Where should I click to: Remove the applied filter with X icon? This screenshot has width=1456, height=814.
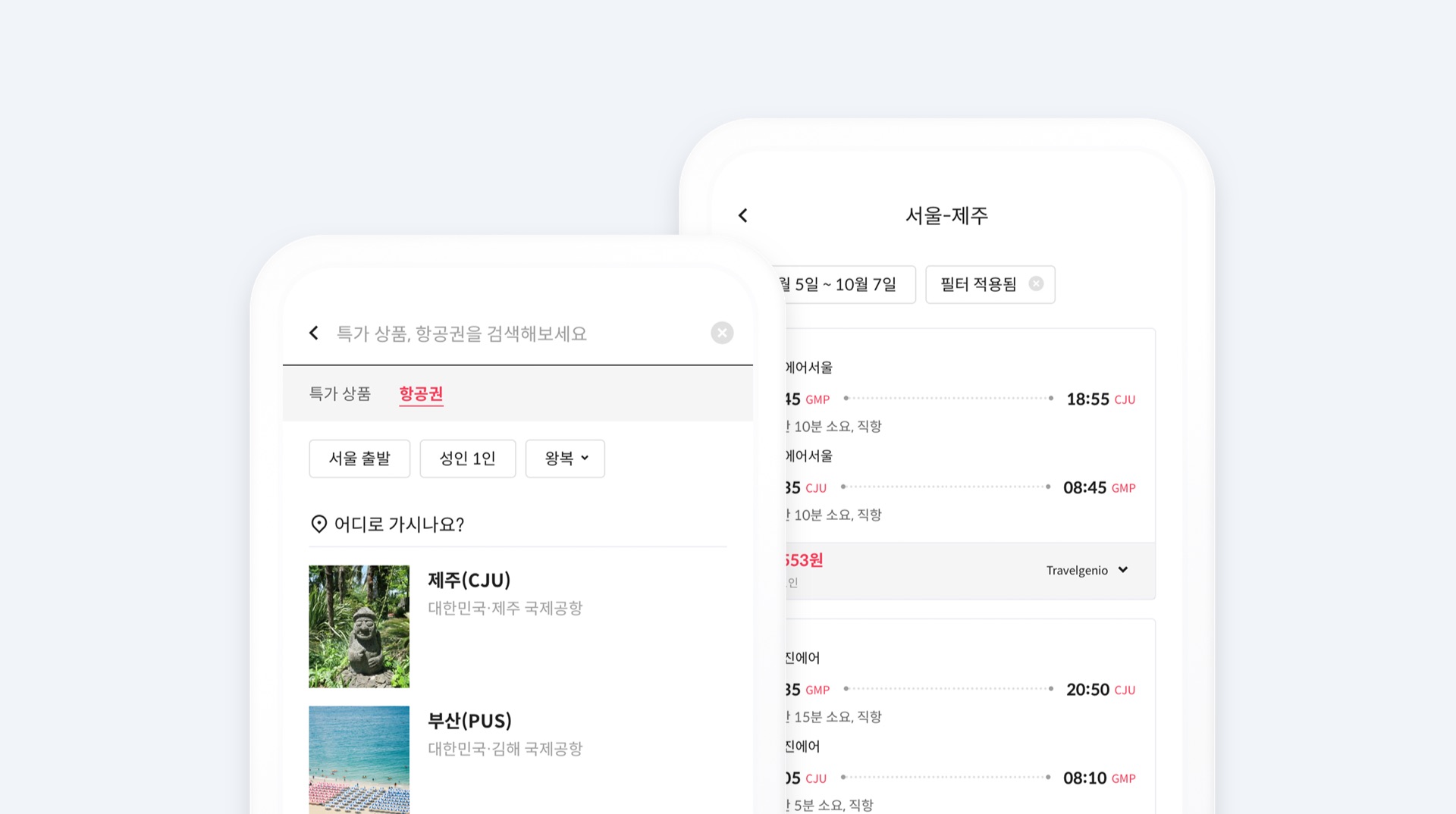1036,283
